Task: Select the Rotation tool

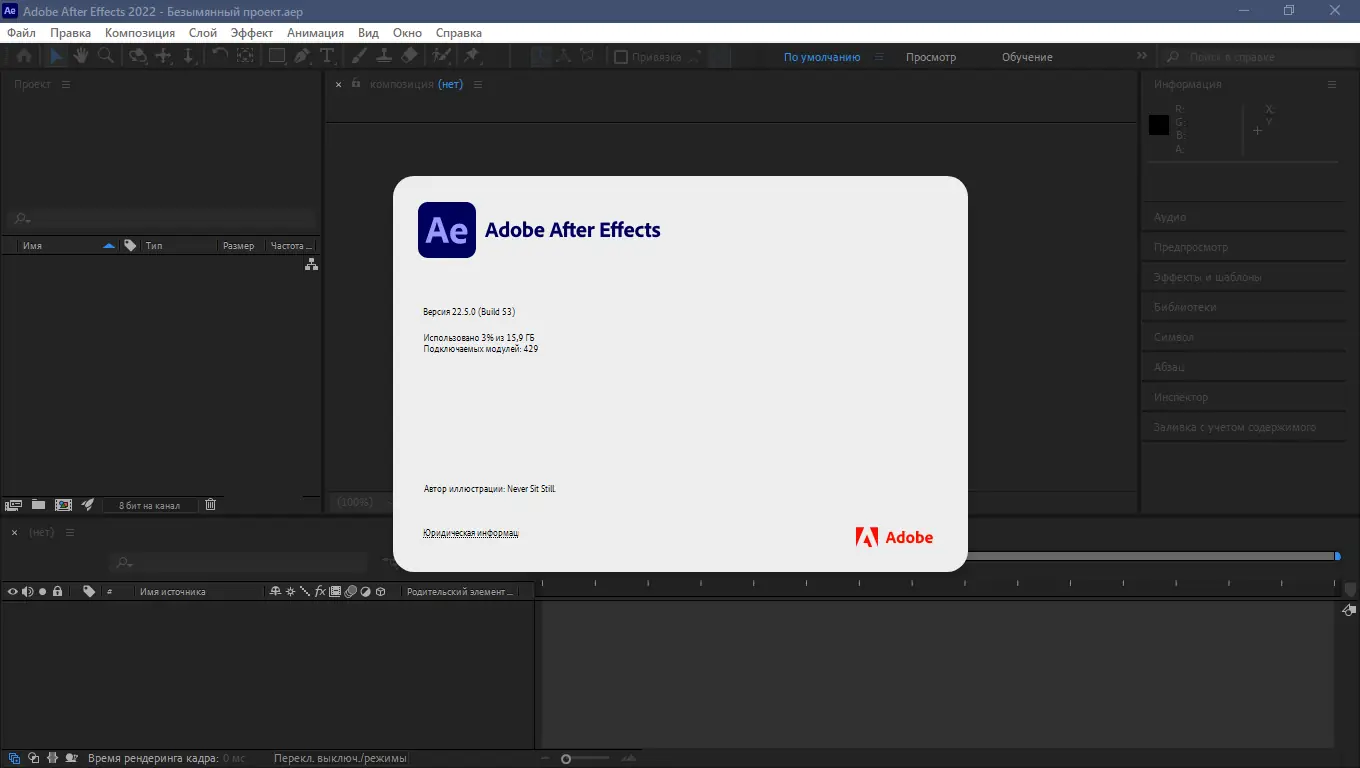Action: click(x=220, y=56)
